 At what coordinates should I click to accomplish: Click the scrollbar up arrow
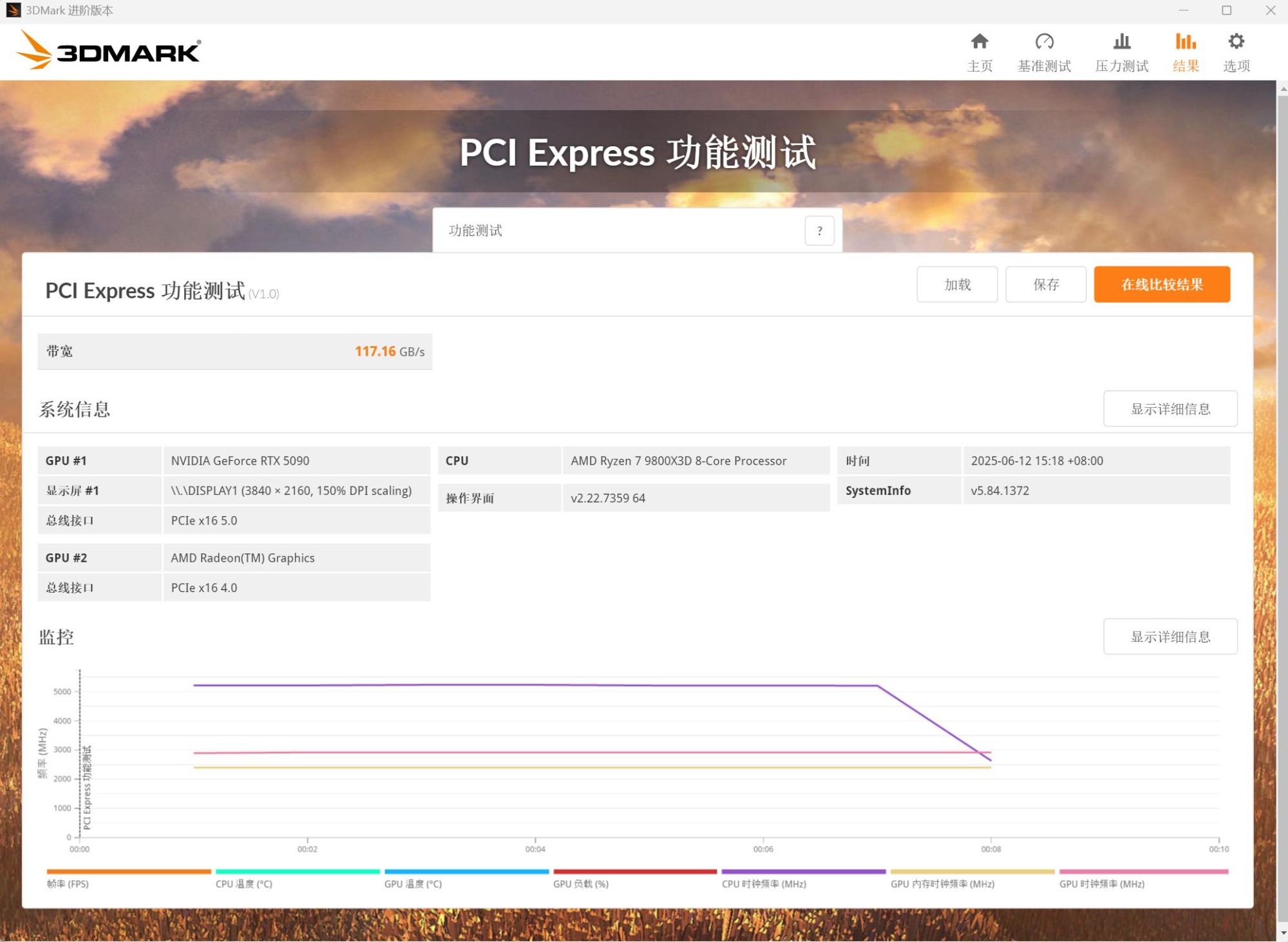coord(1282,88)
